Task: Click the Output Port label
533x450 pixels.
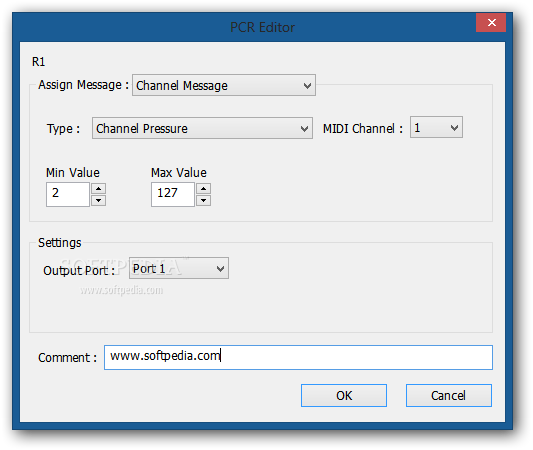Action: [x=79, y=271]
